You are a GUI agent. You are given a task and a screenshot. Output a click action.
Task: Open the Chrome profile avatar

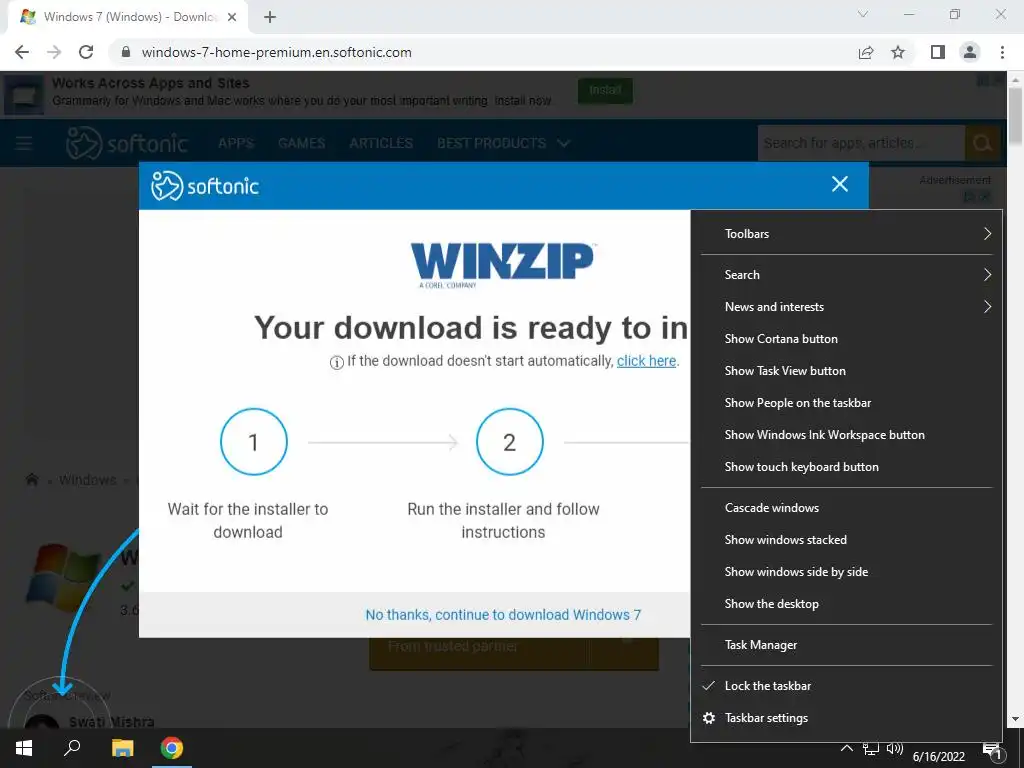pos(970,52)
